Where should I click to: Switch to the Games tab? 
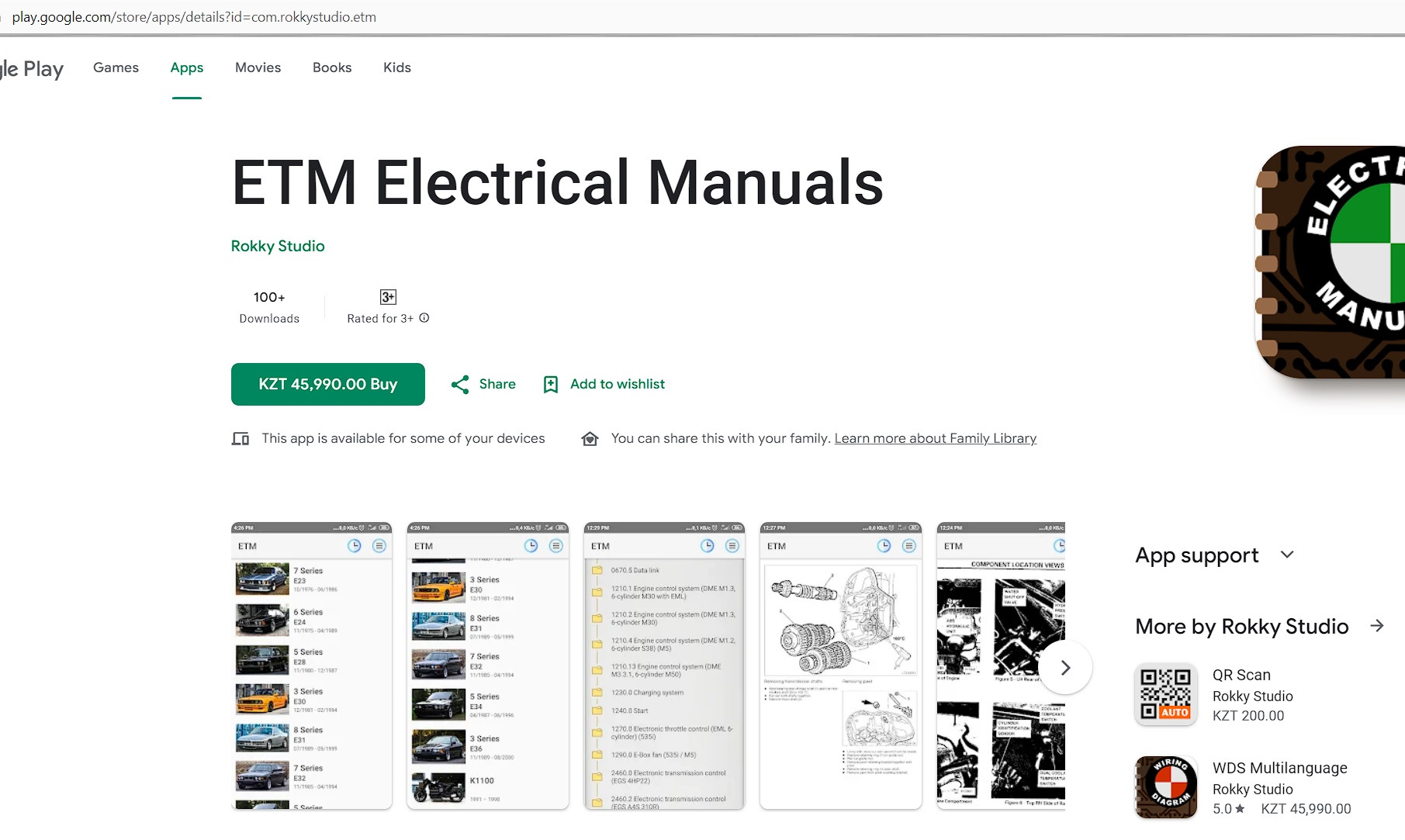point(115,67)
